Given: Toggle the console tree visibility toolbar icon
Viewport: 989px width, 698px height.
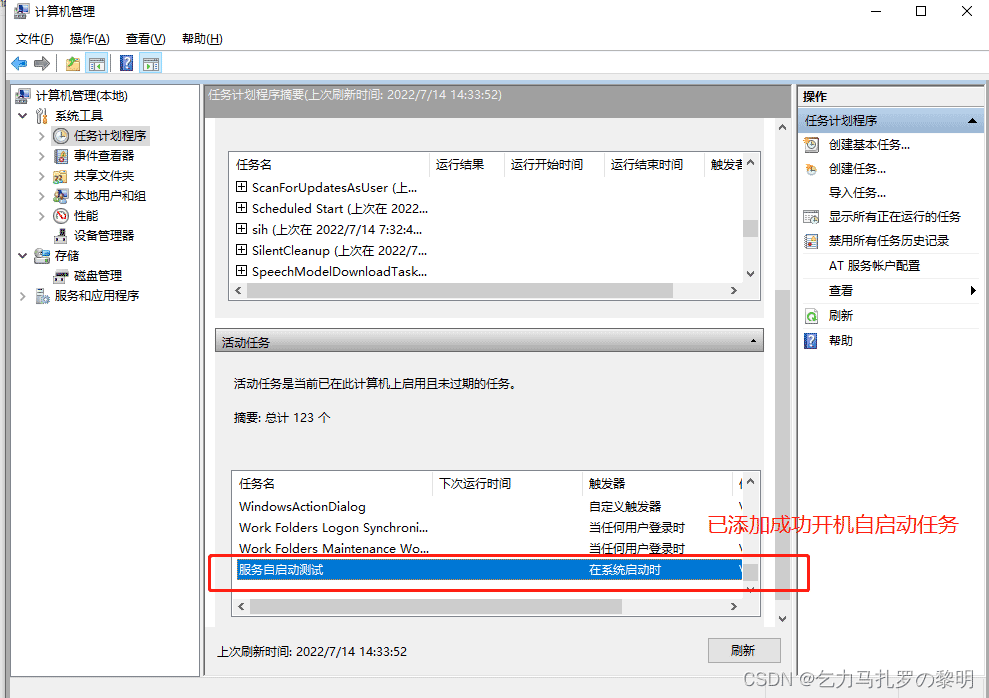Looking at the screenshot, I should tap(97, 63).
